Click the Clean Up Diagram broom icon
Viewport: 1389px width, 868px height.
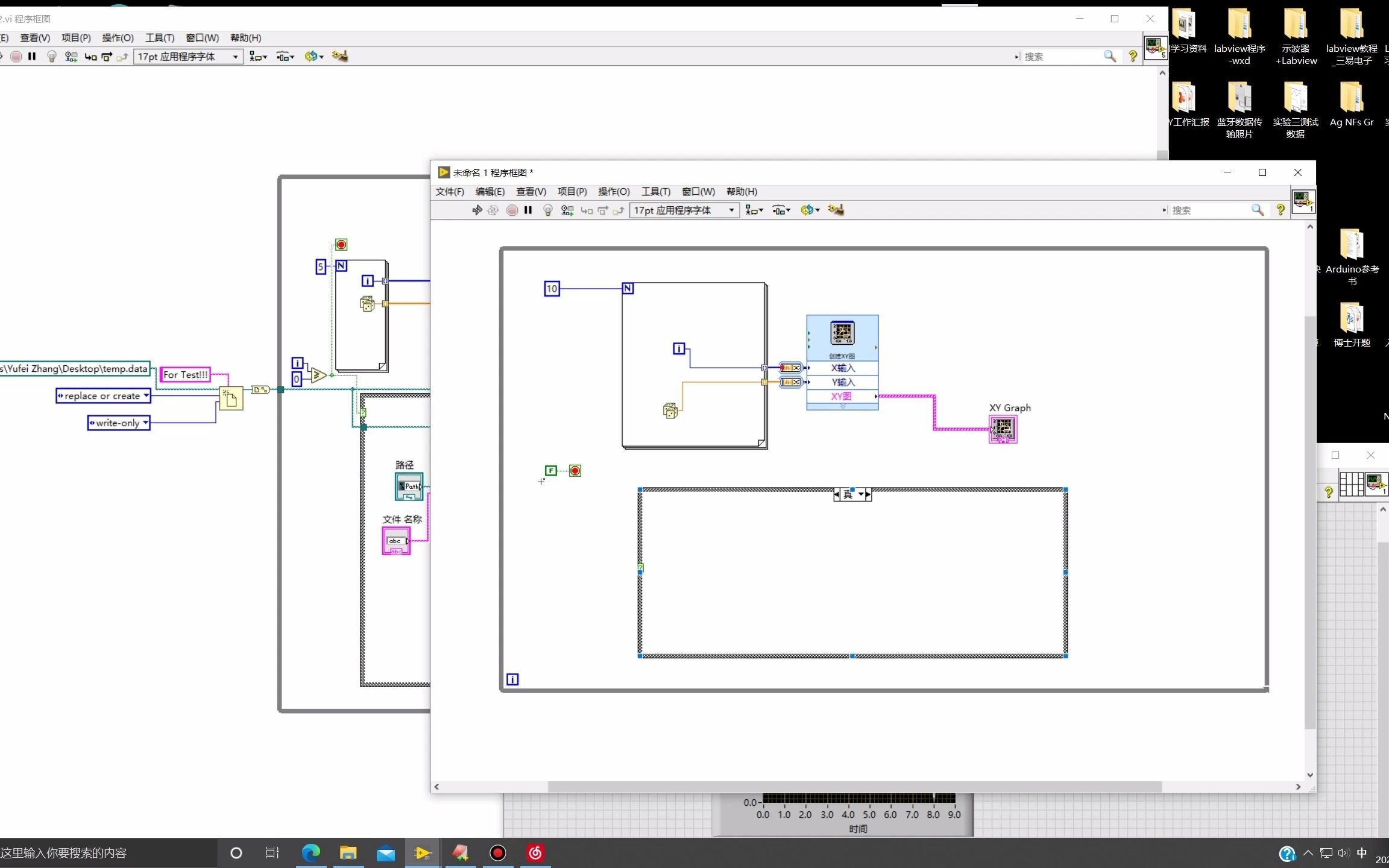836,210
